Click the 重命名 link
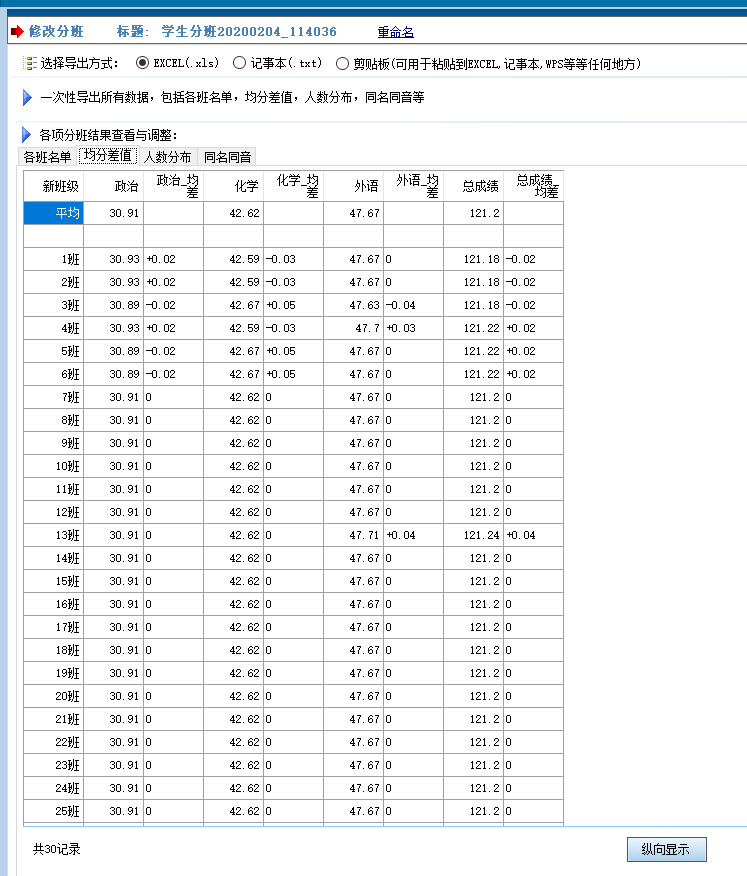 tap(395, 32)
